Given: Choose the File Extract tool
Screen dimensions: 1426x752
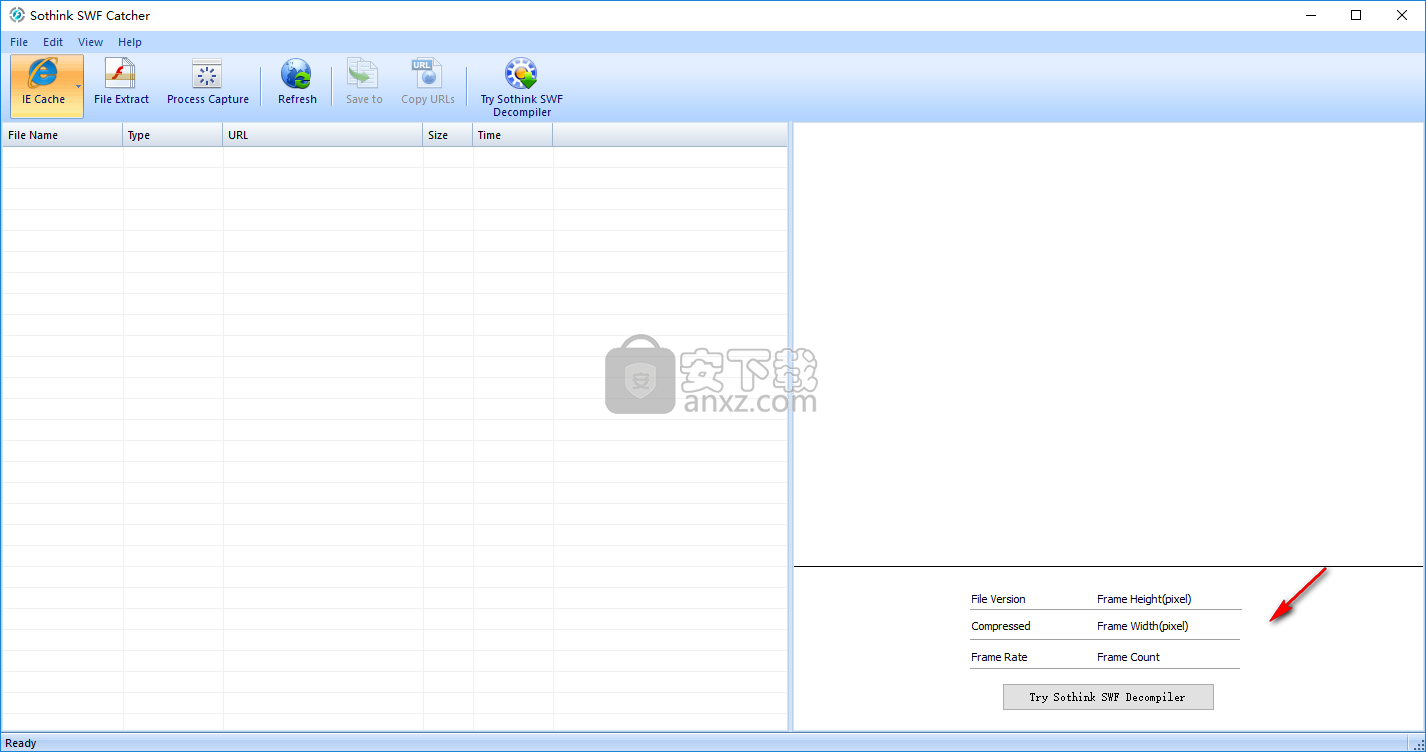Looking at the screenshot, I should 121,83.
